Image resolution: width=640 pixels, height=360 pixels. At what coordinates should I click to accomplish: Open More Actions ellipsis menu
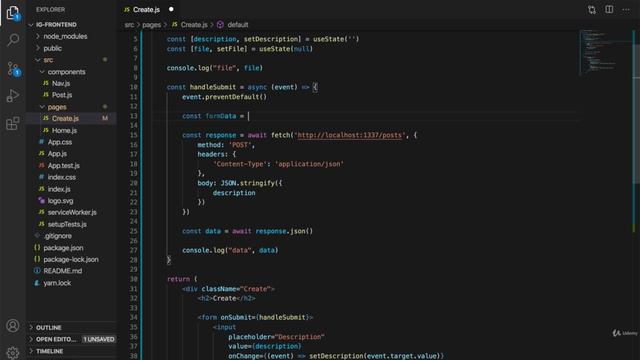click(626, 9)
